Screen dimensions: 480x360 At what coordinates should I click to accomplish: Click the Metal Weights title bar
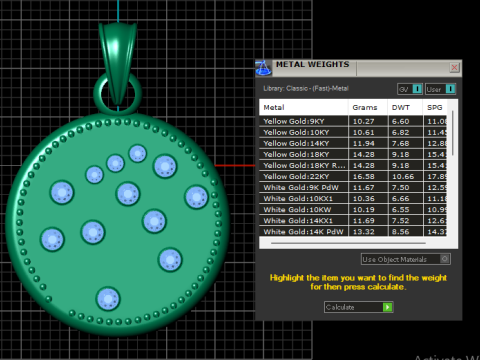click(x=360, y=68)
